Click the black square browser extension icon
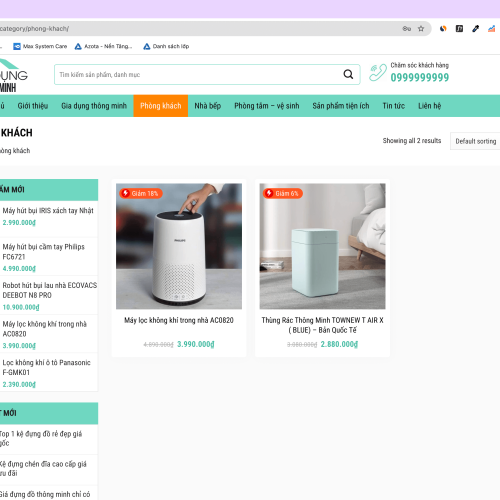The height and width of the screenshot is (500, 500). (x=459, y=29)
